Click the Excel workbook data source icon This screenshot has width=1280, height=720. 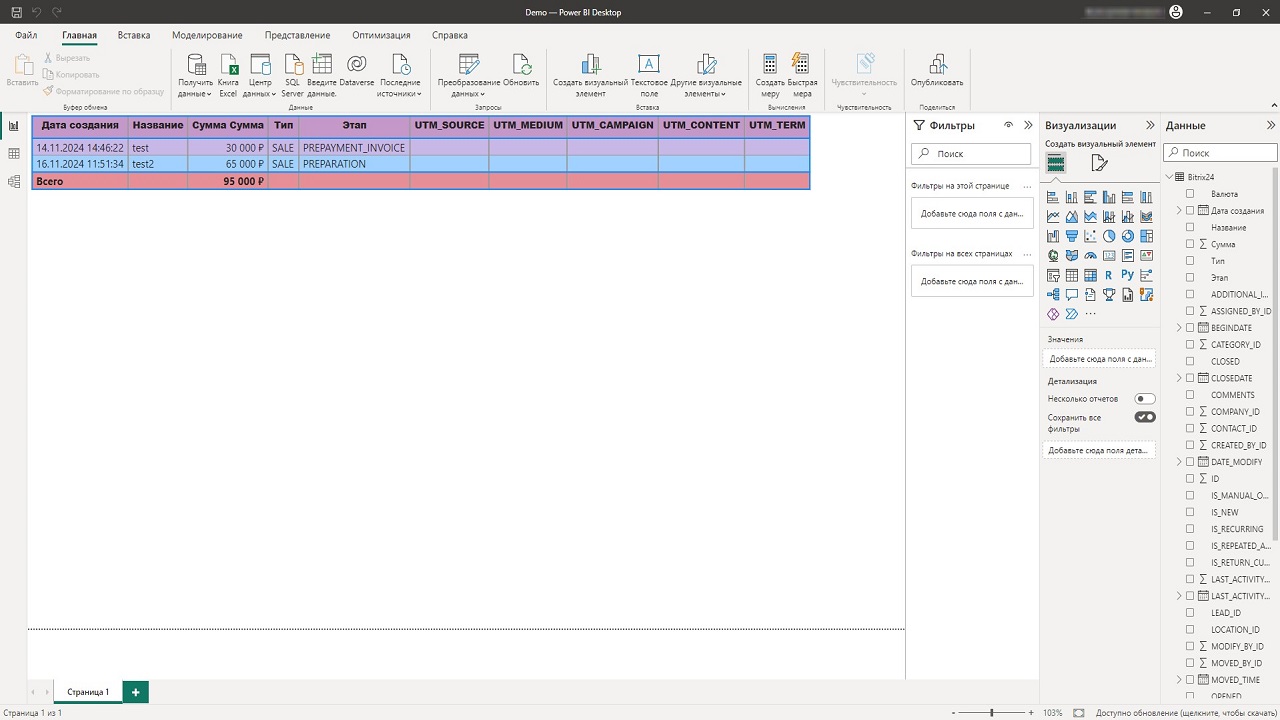[x=228, y=66]
